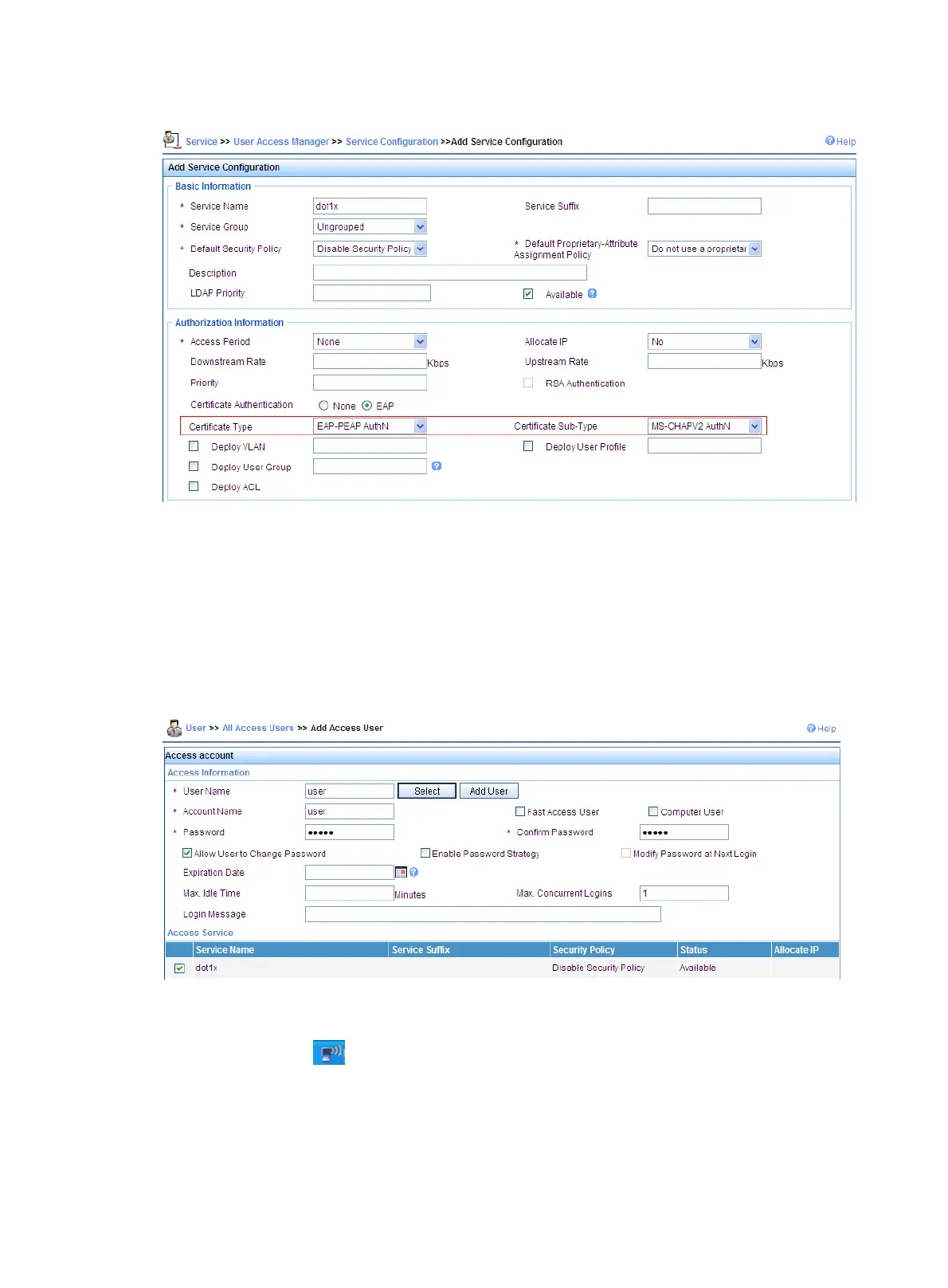Go to User breadcrumb link
The width and height of the screenshot is (948, 1288).
tap(196, 728)
